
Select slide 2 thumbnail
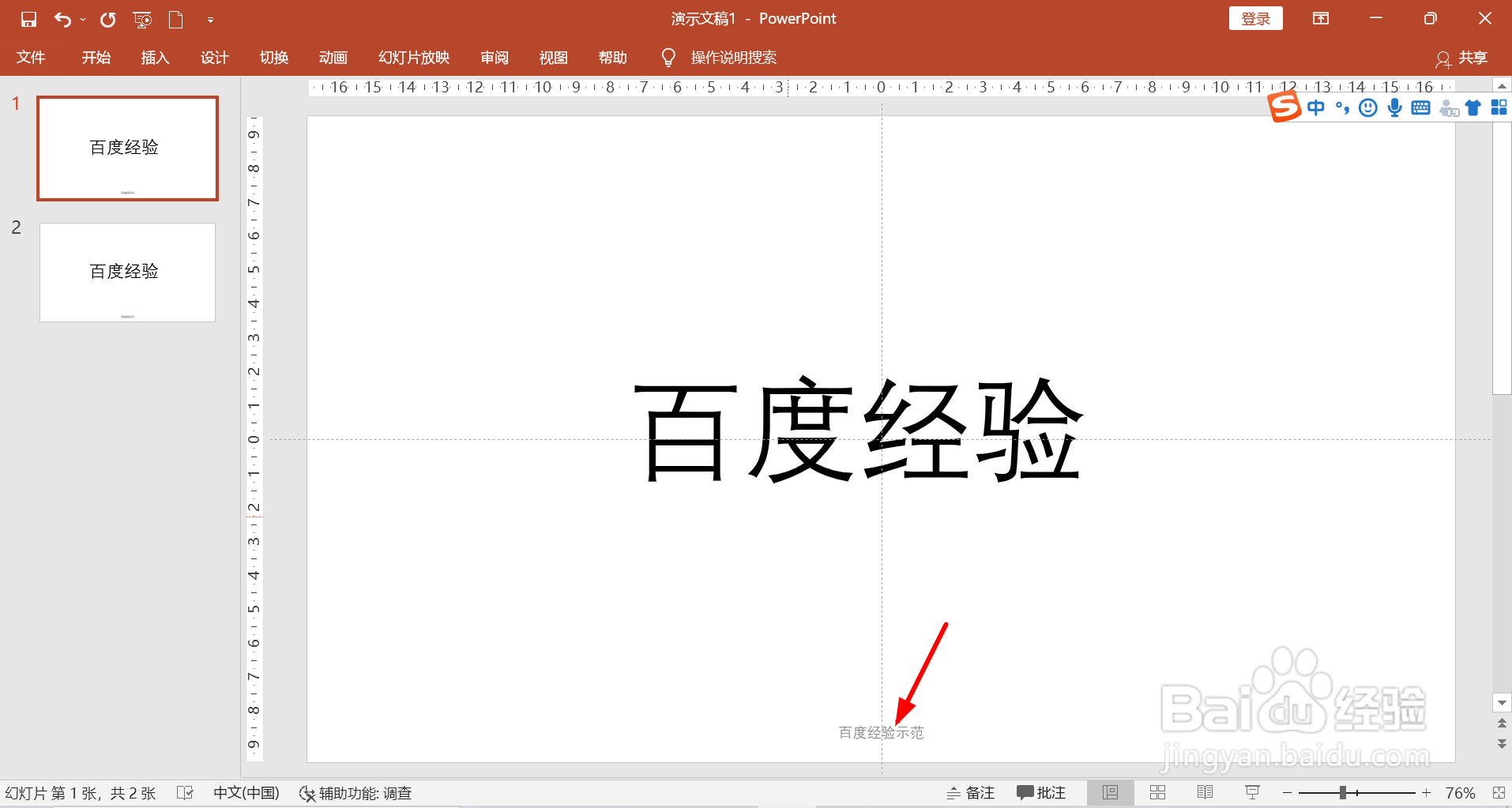click(x=127, y=272)
